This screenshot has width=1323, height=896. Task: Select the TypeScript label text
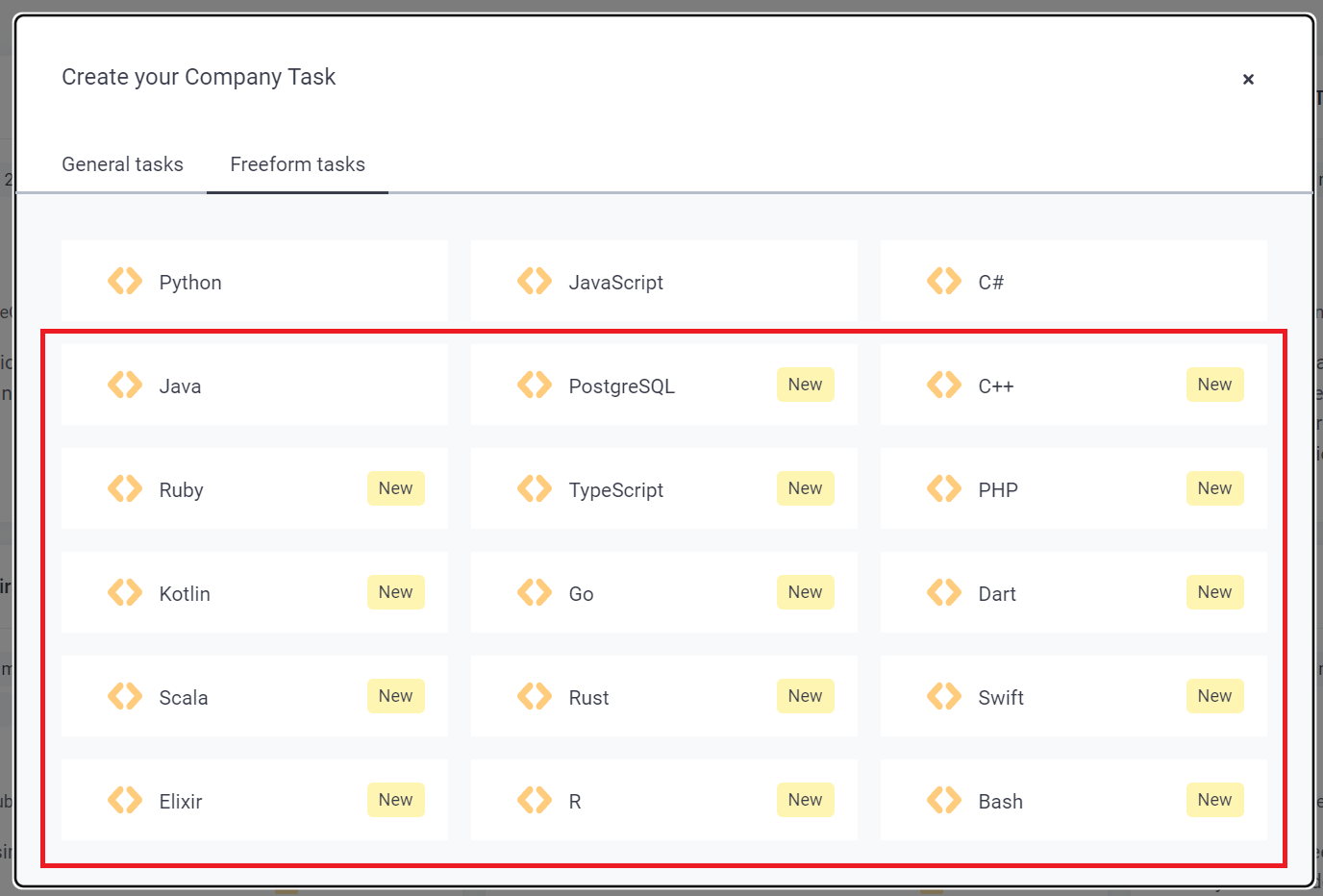[616, 490]
